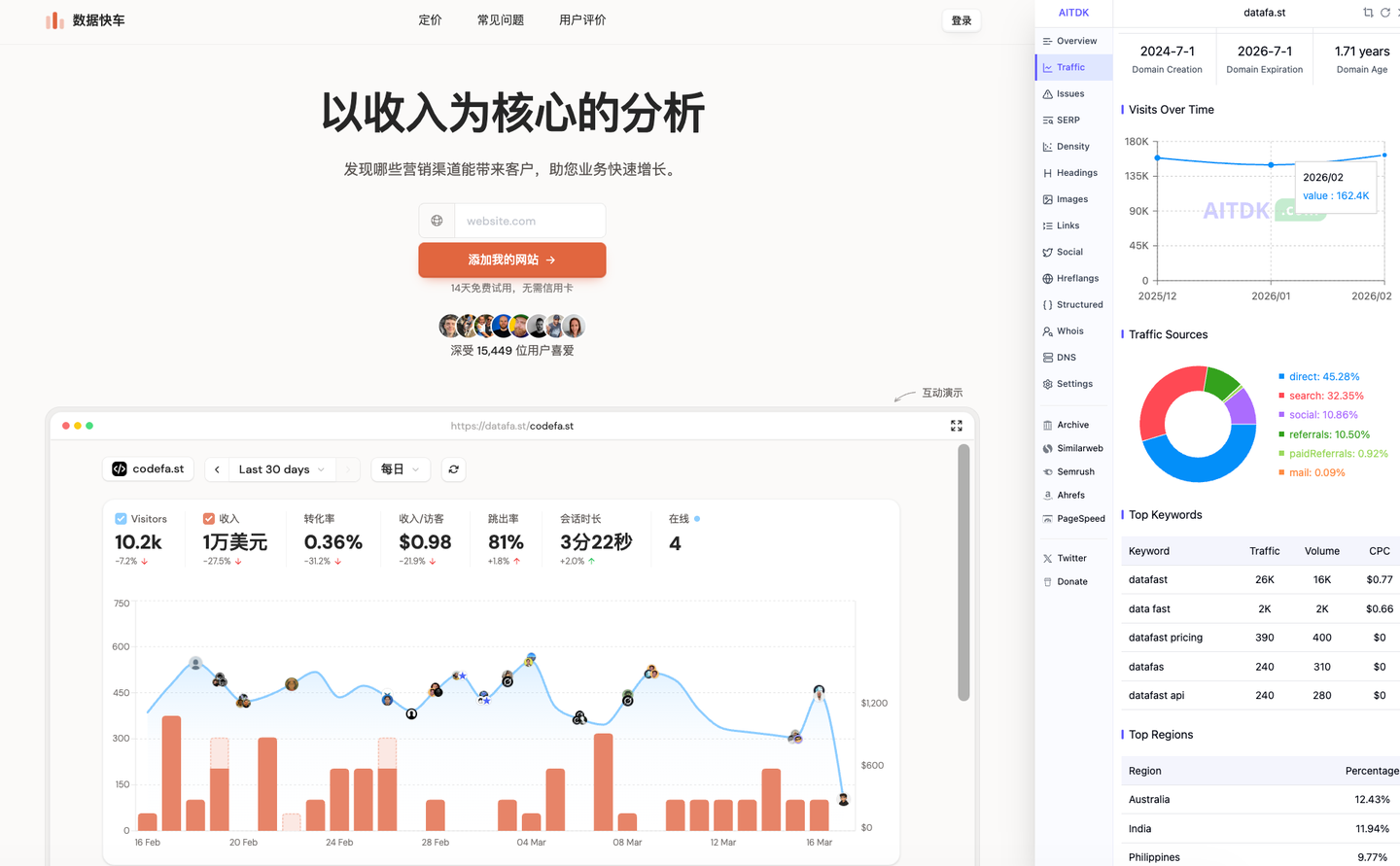Click the datafa.st domain title
The height and width of the screenshot is (866, 1400).
[x=1264, y=13]
